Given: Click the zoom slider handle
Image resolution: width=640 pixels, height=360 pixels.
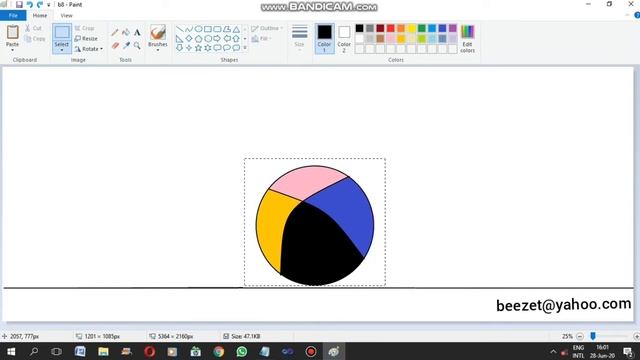Looking at the screenshot, I should 593,336.
